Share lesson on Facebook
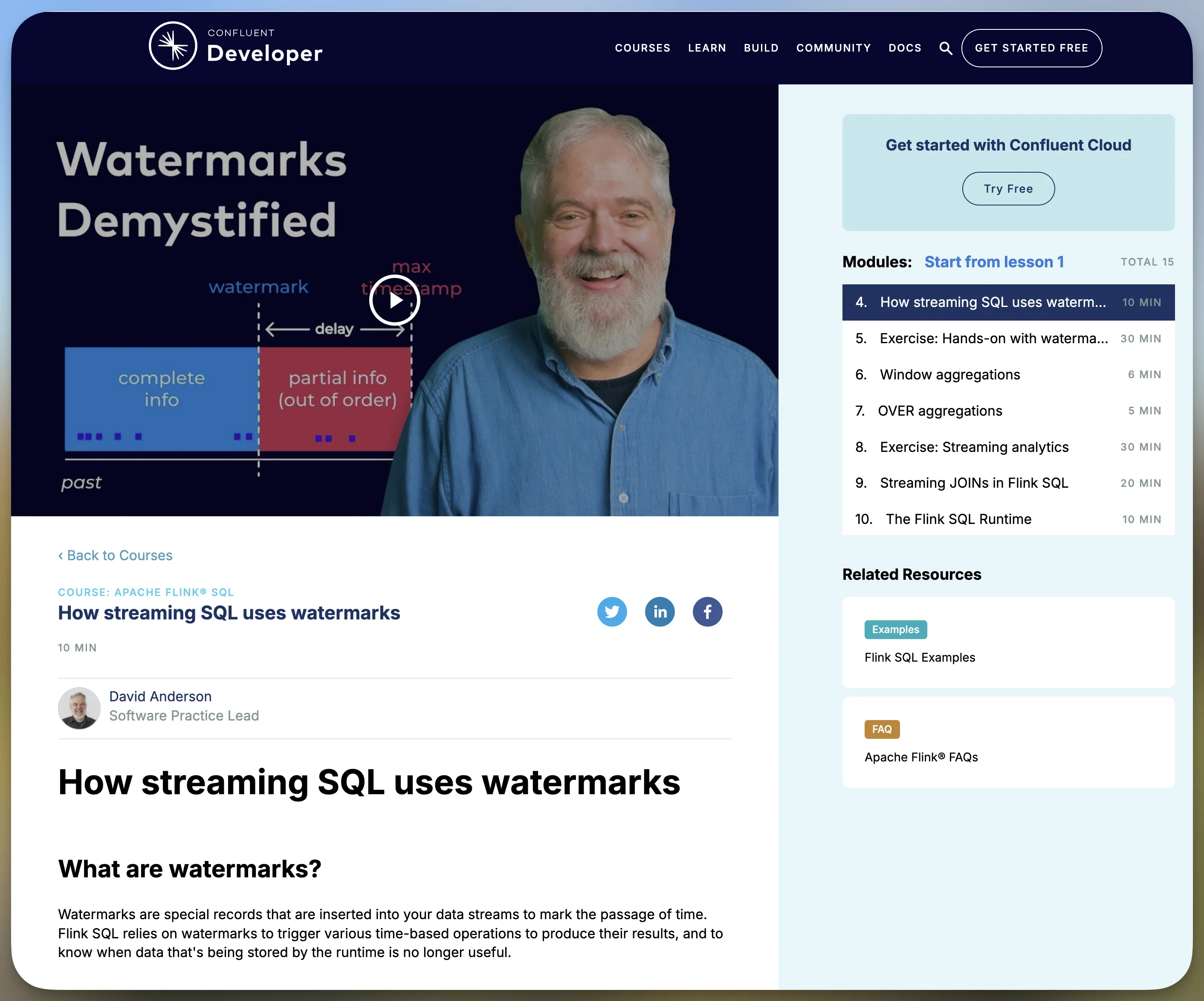1204x1001 pixels. pos(707,612)
